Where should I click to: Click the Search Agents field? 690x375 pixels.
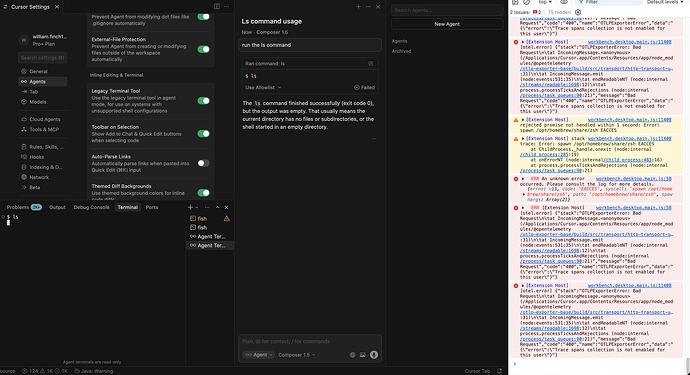[447, 10]
